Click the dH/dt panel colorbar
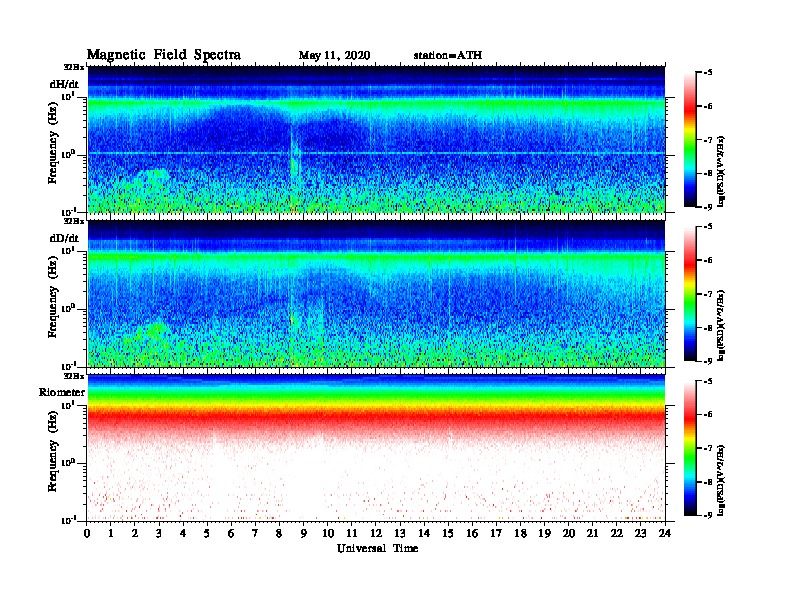The image size is (792, 612). point(690,139)
